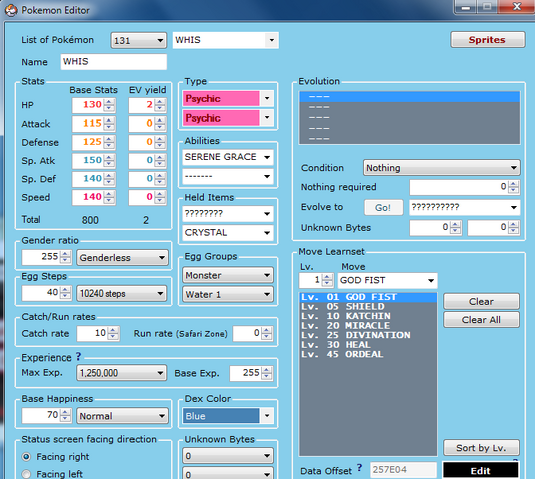This screenshot has width=535, height=479.
Task: Click the Data Offset 257E04 field
Action: (403, 470)
